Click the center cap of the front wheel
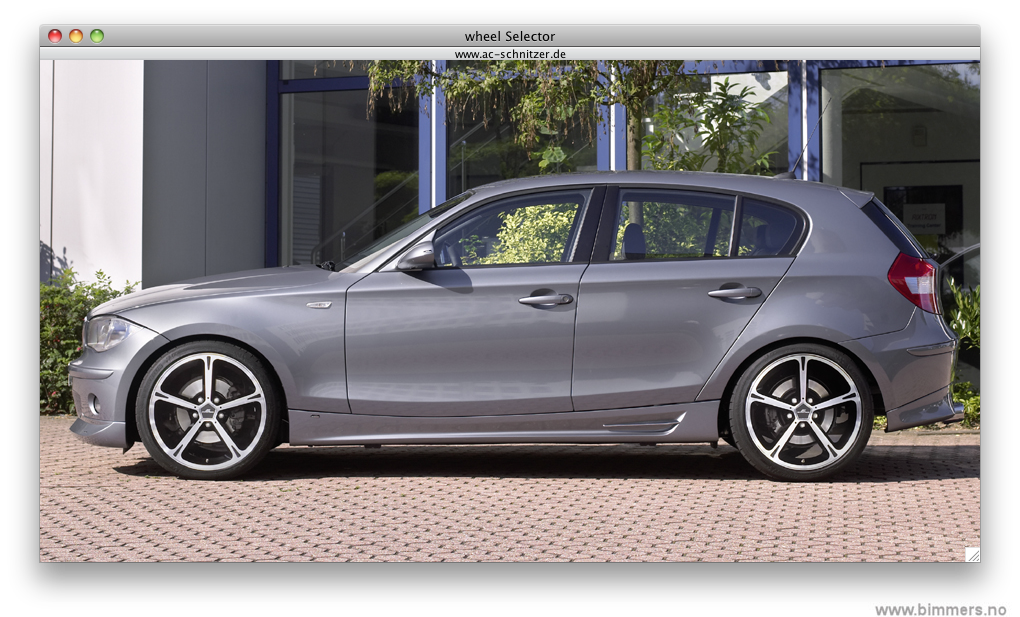Image resolution: width=1020 pixels, height=617 pixels. pyautogui.click(x=207, y=411)
